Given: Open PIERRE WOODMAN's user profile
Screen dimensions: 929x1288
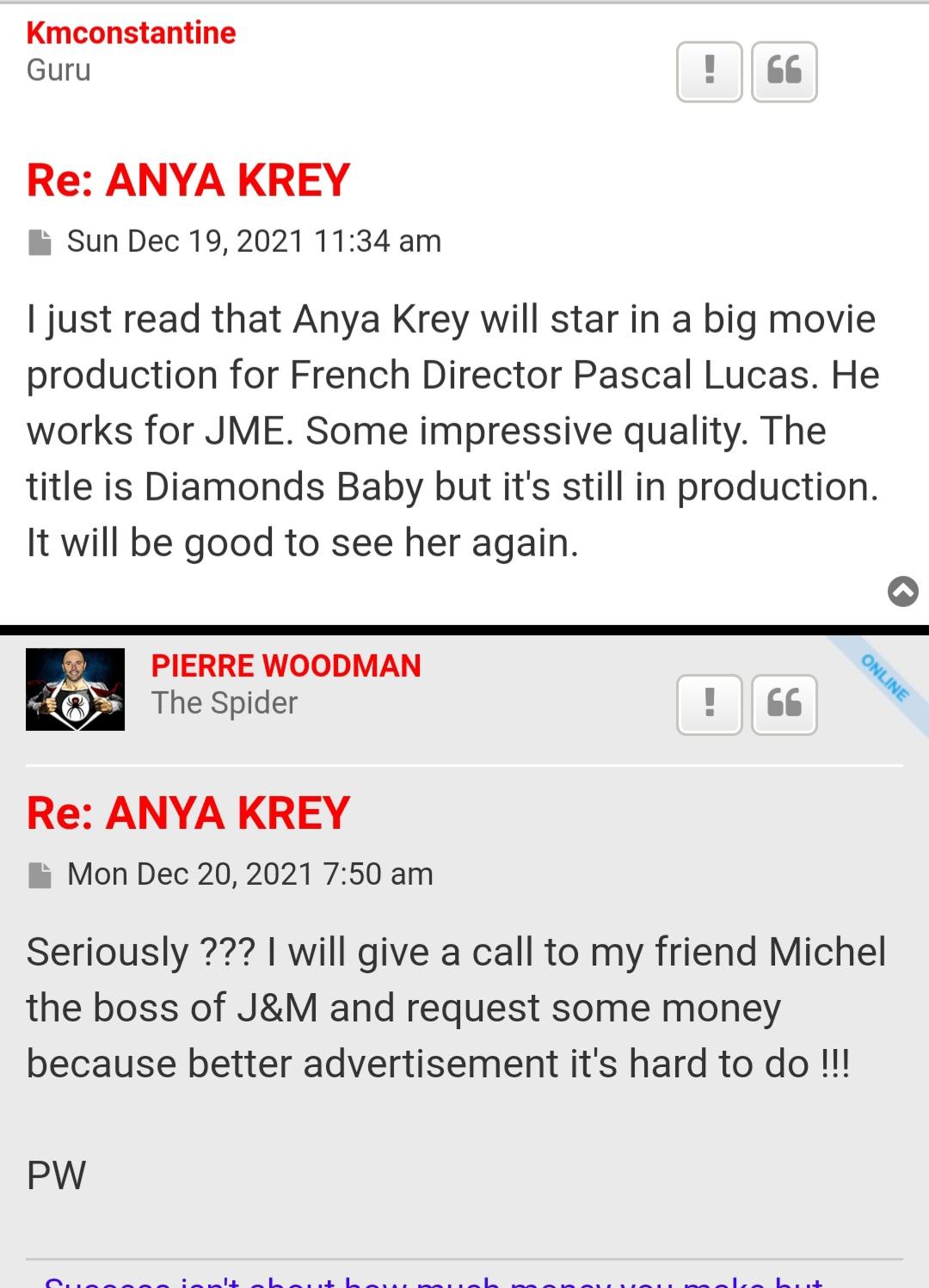Looking at the screenshot, I should pyautogui.click(x=286, y=665).
